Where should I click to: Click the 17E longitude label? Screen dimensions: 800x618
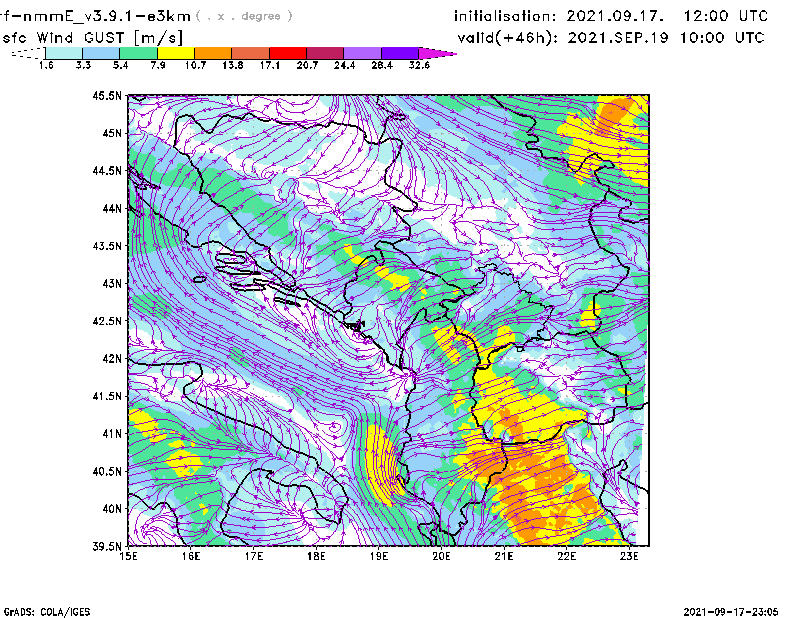pyautogui.click(x=254, y=556)
